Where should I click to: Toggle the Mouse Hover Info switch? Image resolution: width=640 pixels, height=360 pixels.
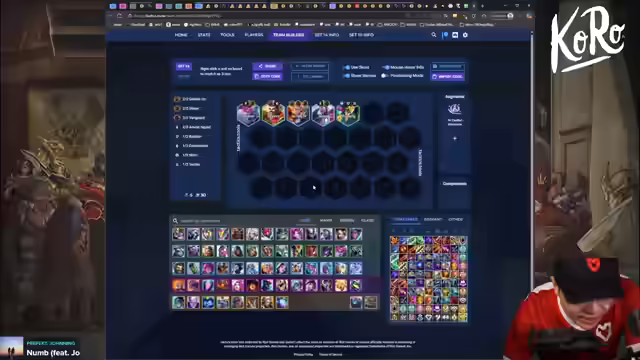click(x=386, y=67)
